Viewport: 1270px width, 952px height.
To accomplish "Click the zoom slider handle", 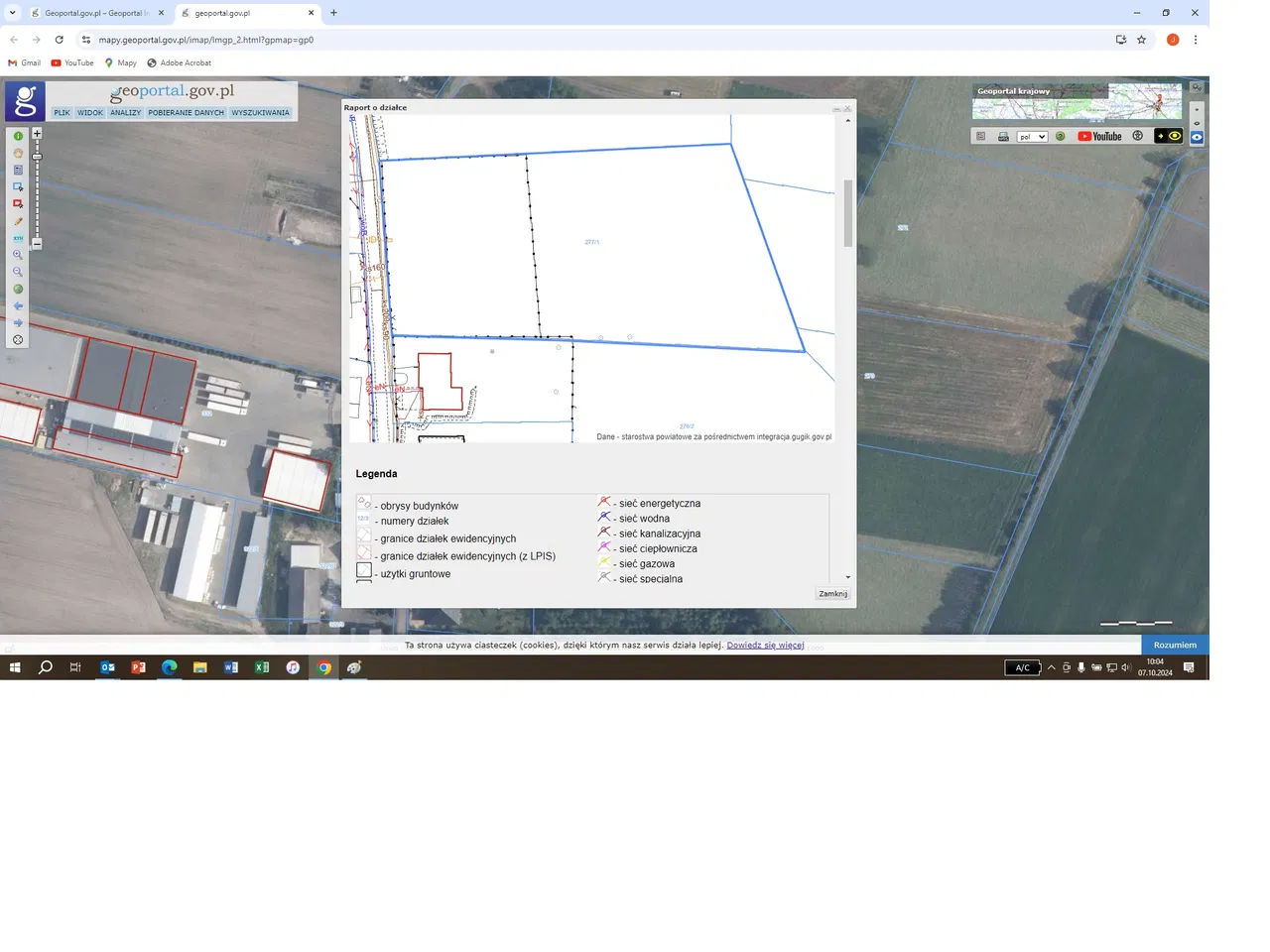I will (37, 157).
